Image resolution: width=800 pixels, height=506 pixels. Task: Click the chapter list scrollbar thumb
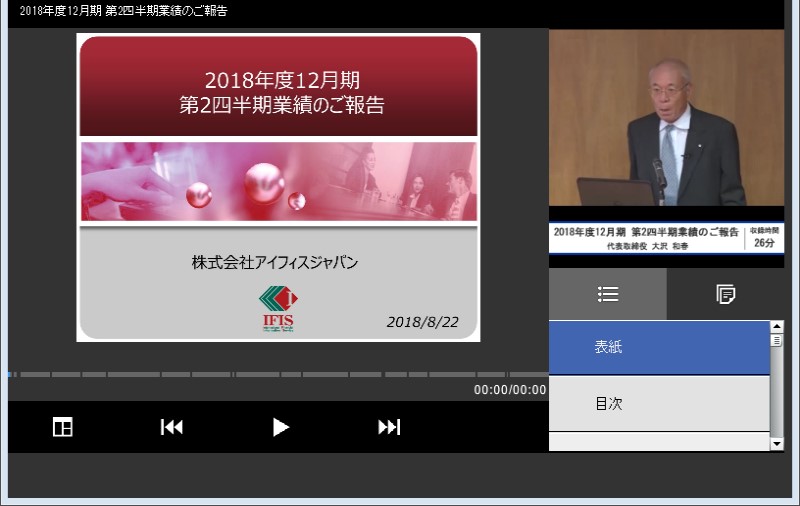[777, 340]
